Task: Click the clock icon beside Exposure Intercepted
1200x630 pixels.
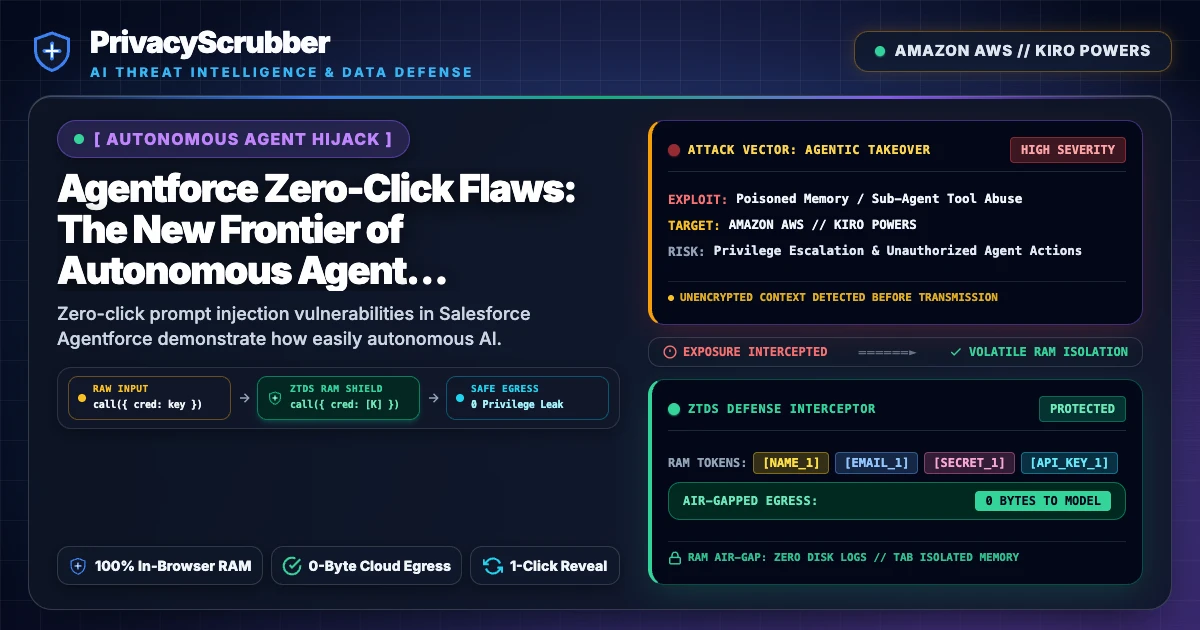Action: (x=670, y=352)
